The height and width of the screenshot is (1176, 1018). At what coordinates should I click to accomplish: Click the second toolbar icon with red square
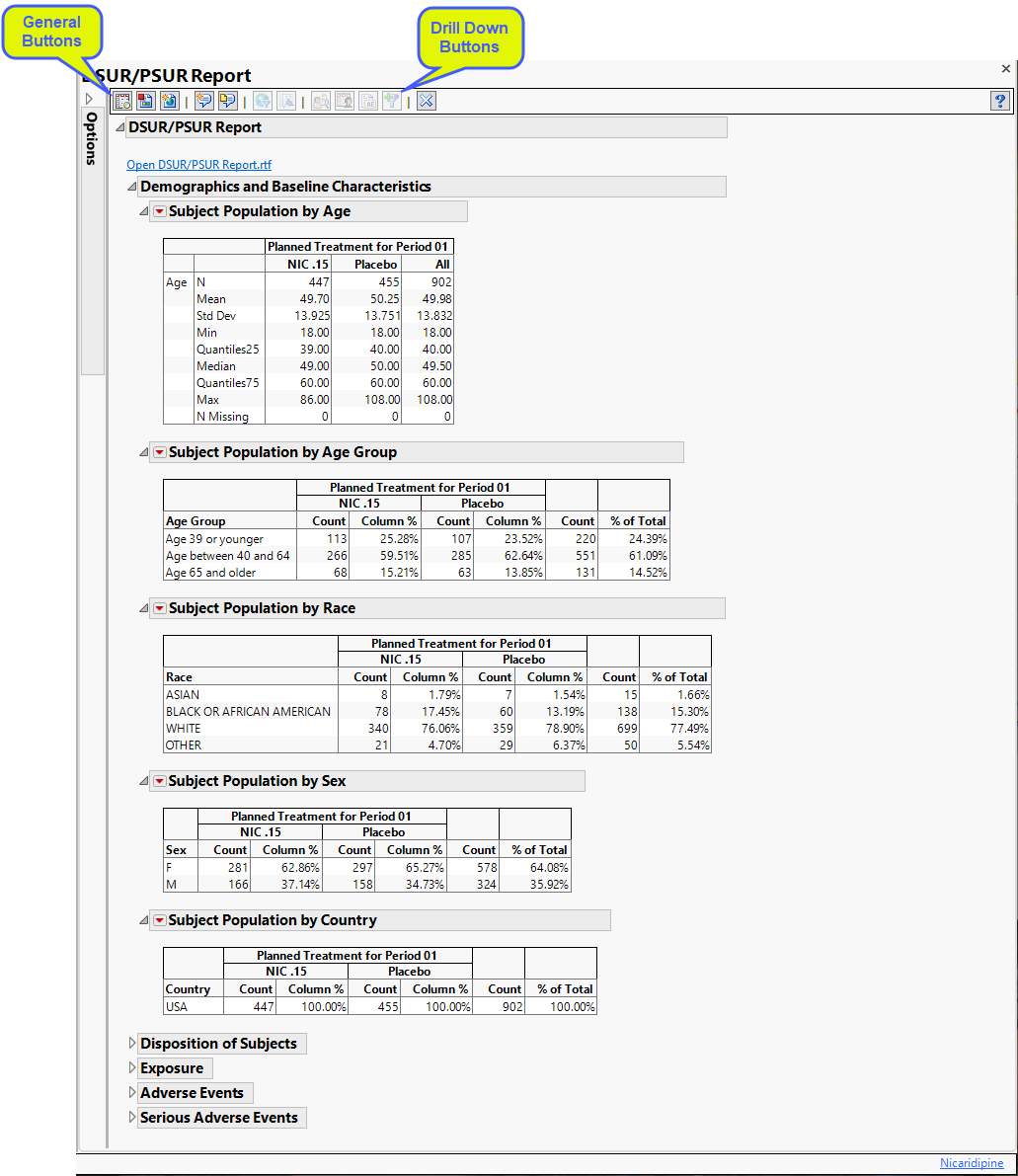(145, 101)
